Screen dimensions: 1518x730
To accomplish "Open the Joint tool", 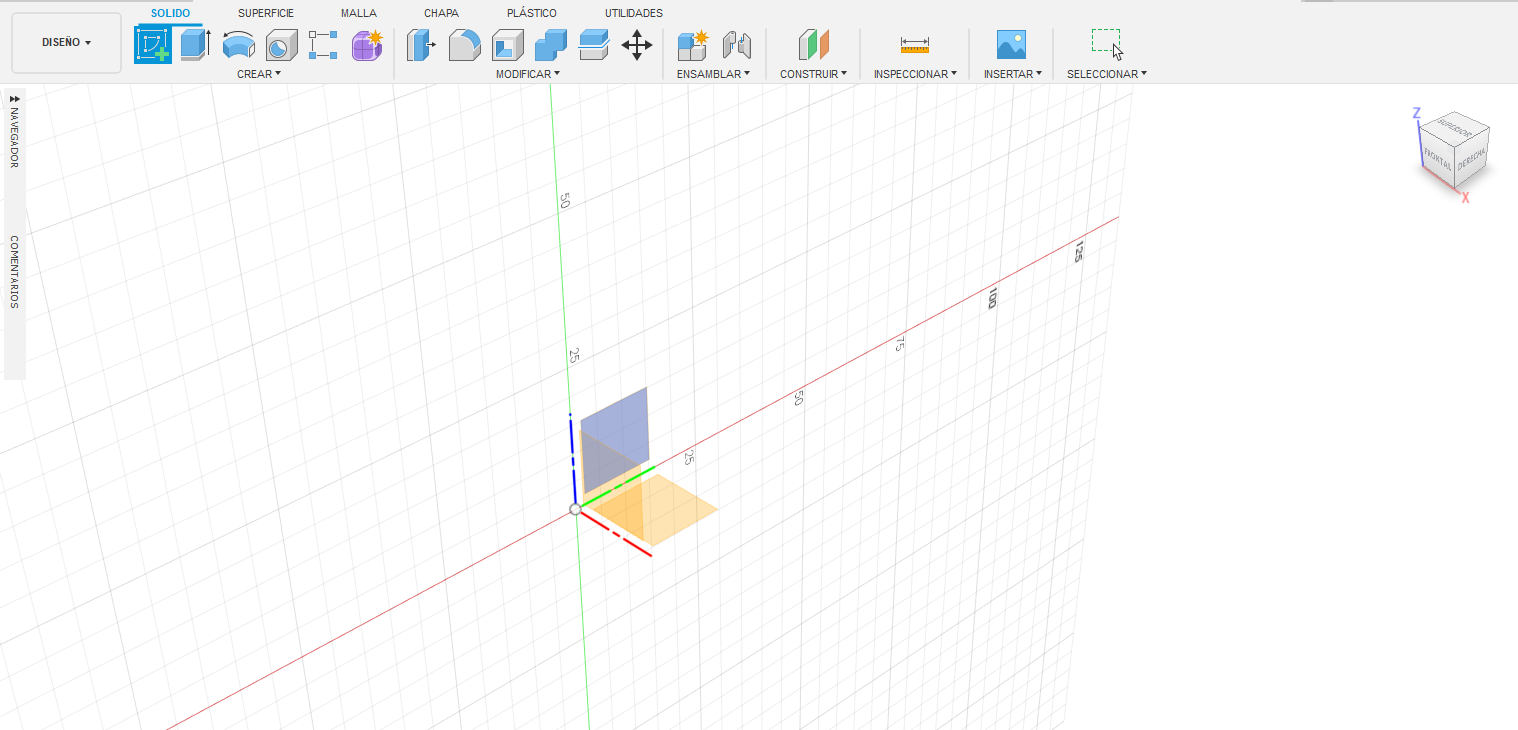I will click(x=736, y=45).
